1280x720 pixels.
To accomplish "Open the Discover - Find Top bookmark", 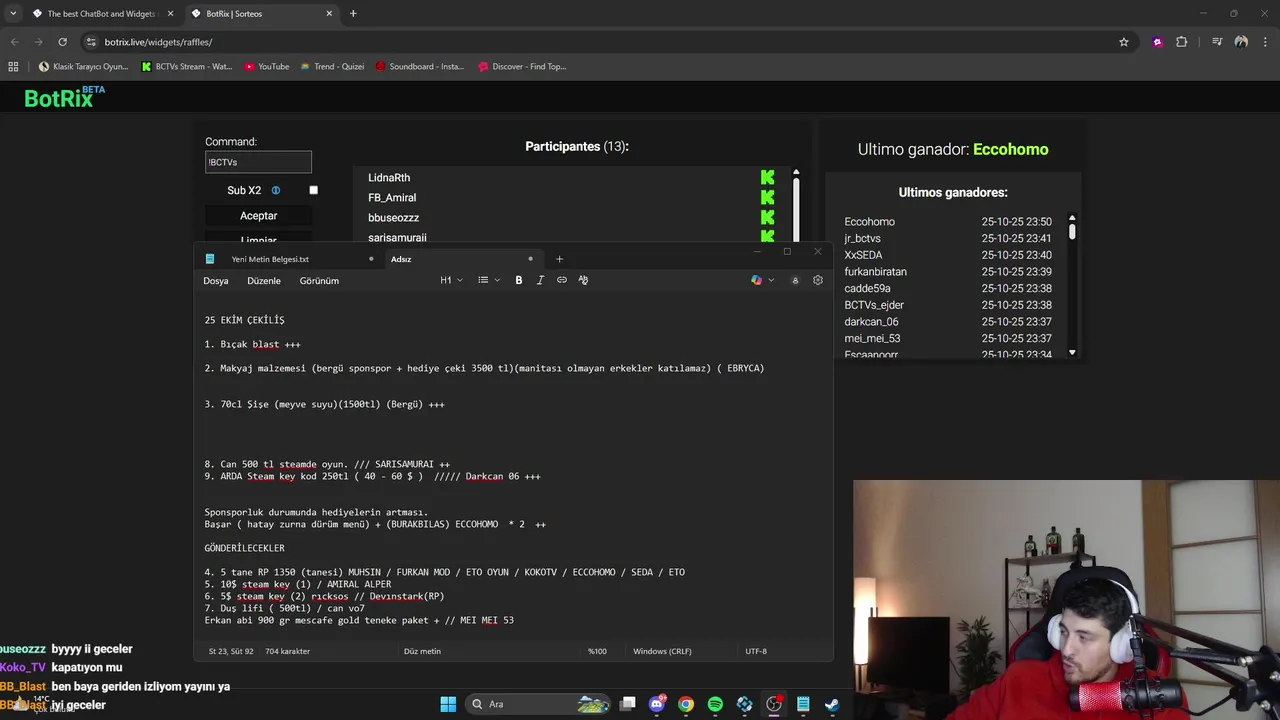I will tap(522, 67).
